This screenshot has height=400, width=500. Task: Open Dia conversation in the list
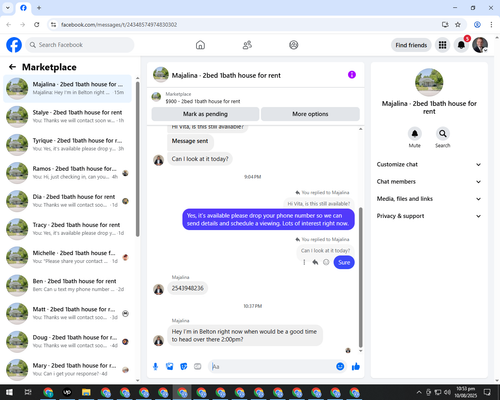tap(67, 201)
